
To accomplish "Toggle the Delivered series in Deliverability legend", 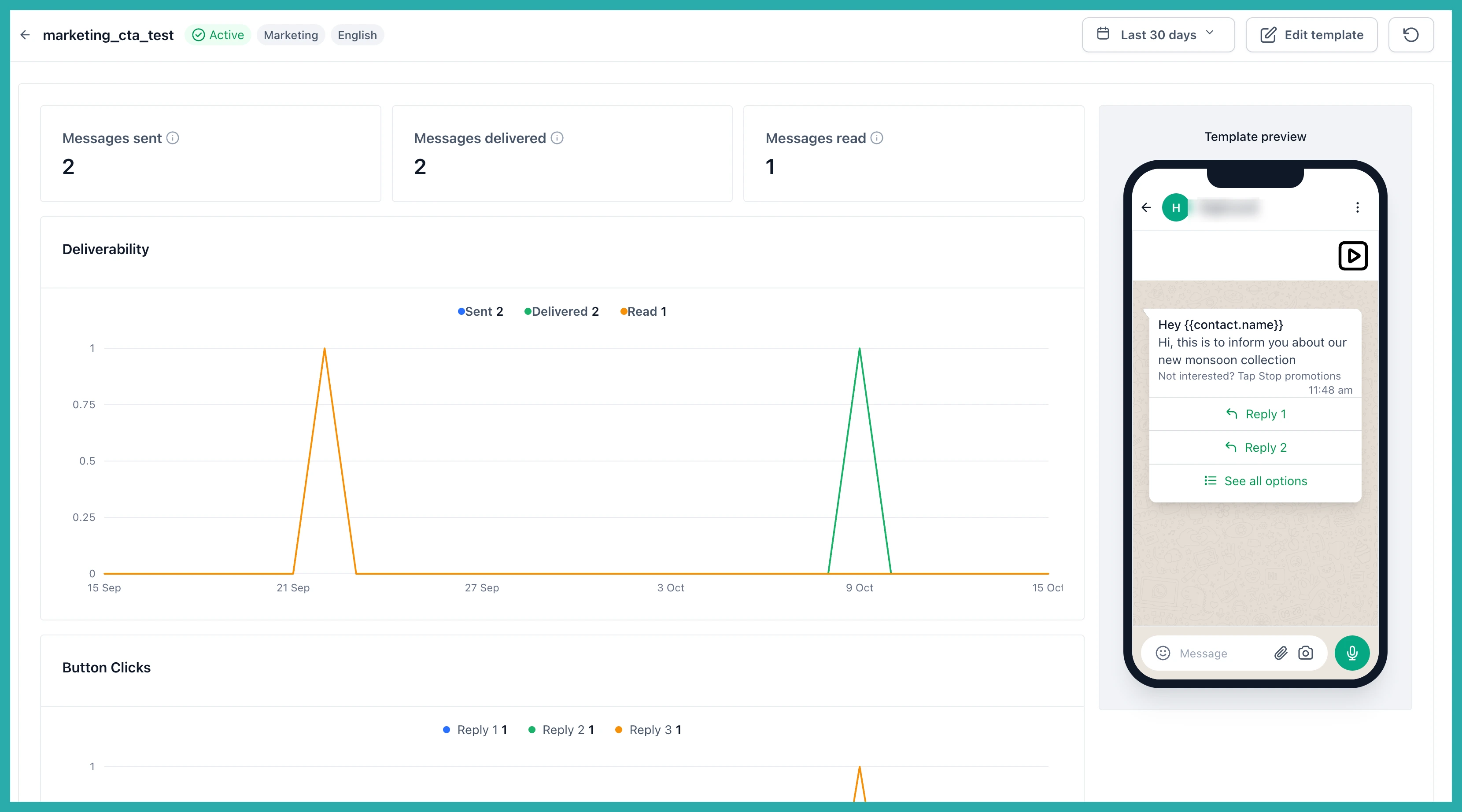I will point(561,311).
